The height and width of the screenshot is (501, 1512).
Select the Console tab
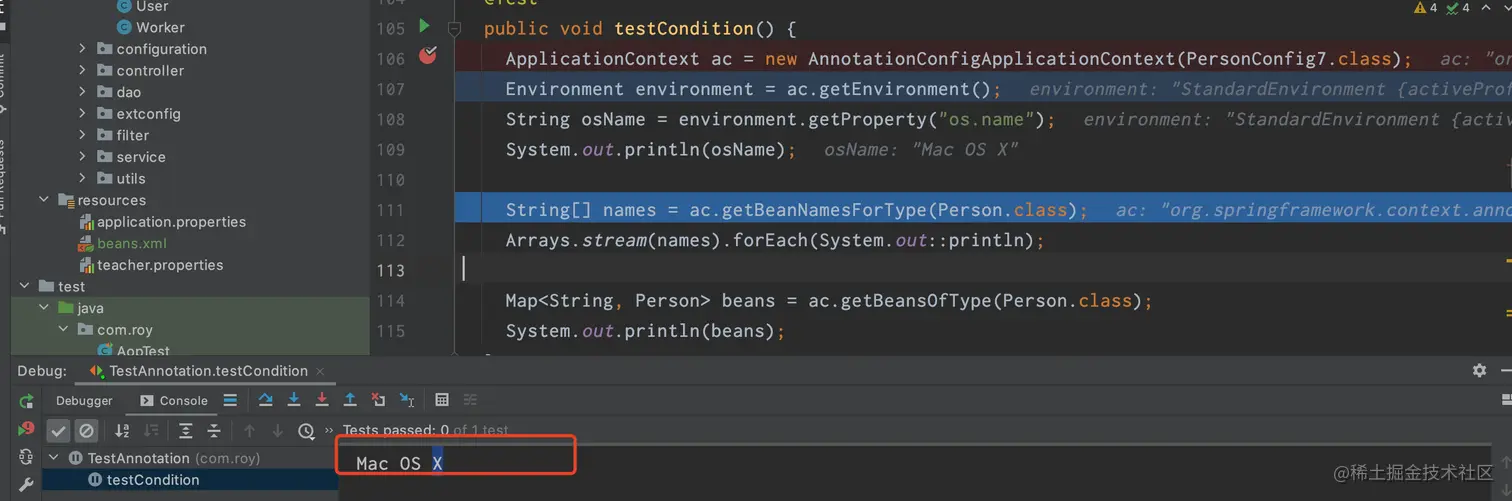coord(175,401)
